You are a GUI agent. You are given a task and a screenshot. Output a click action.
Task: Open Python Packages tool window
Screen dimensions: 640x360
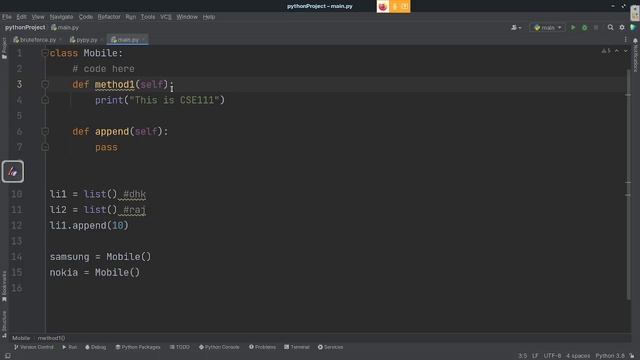138,347
